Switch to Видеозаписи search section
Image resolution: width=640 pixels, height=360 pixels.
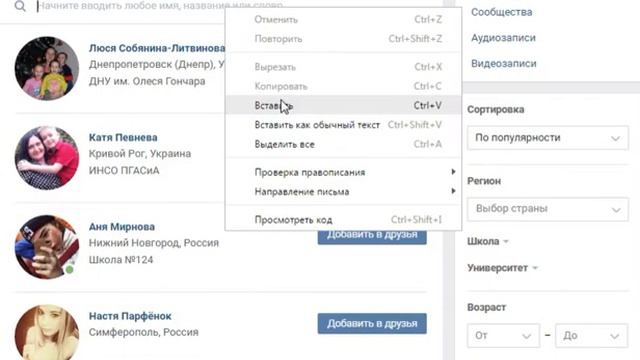coord(504,64)
